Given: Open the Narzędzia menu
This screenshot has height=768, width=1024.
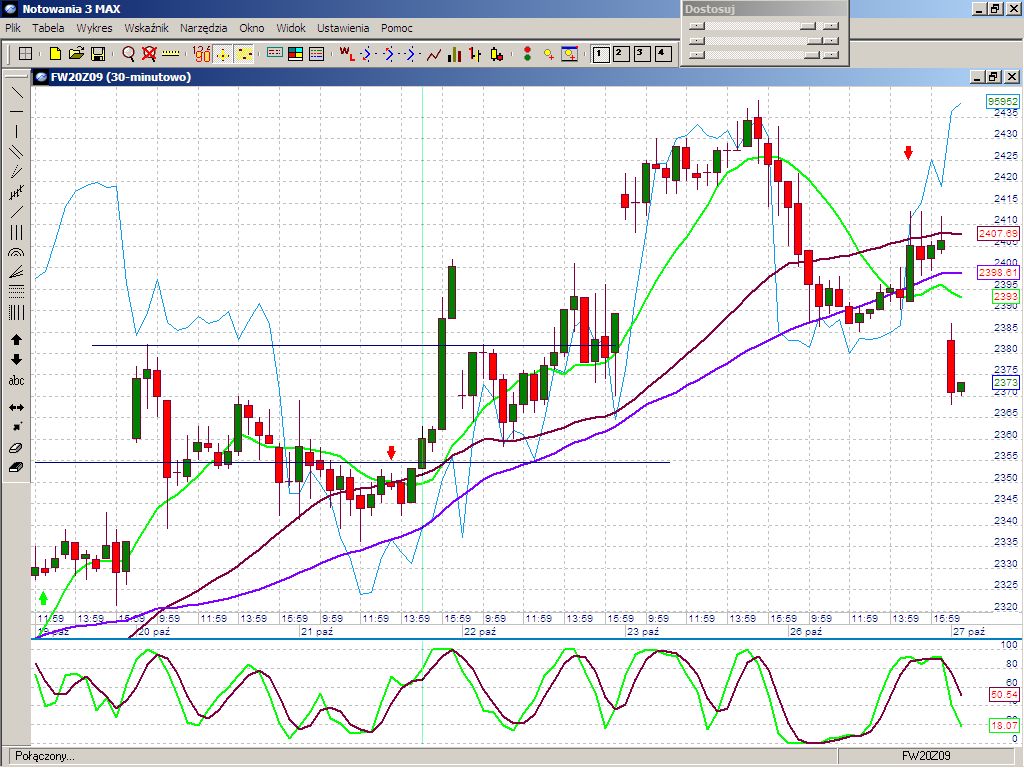Looking at the screenshot, I should 203,28.
